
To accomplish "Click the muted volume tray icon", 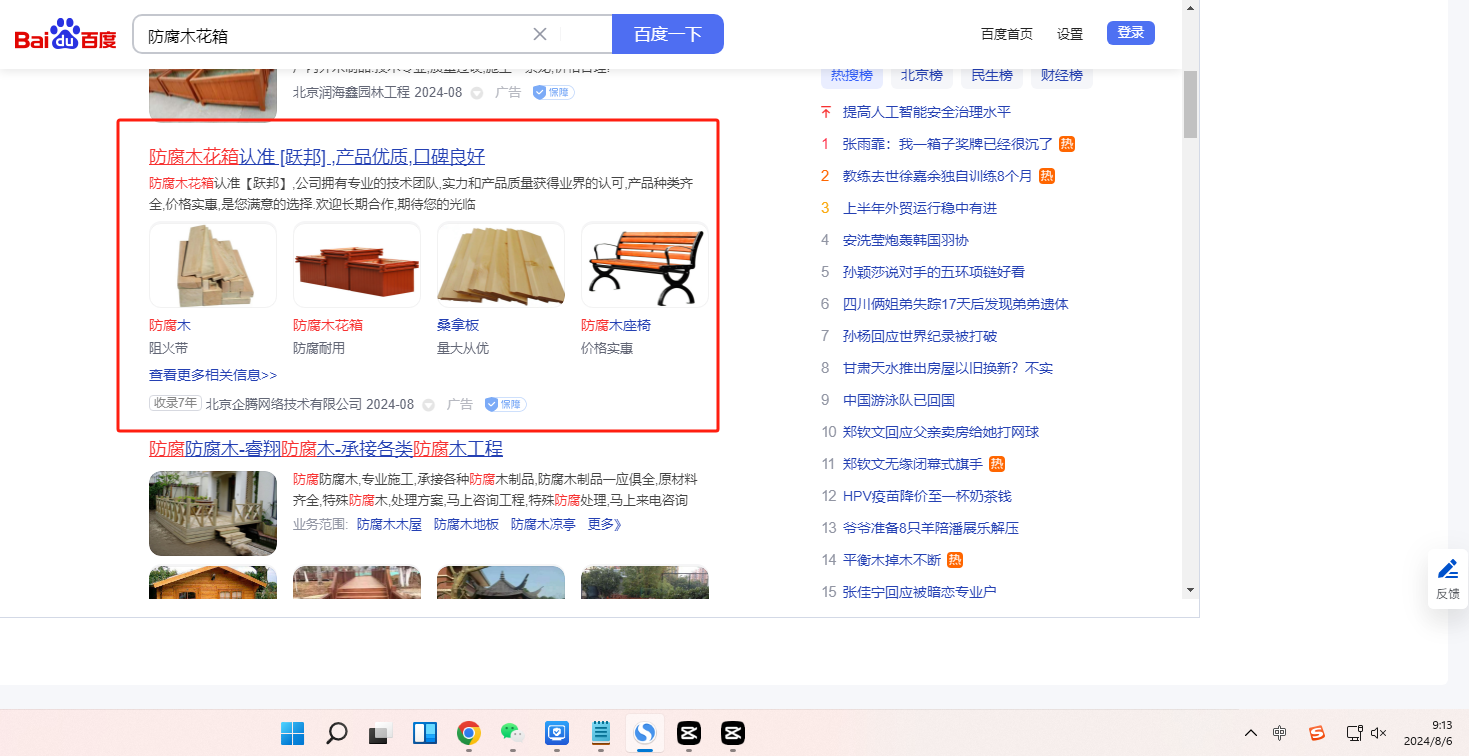I will pyautogui.click(x=1379, y=733).
